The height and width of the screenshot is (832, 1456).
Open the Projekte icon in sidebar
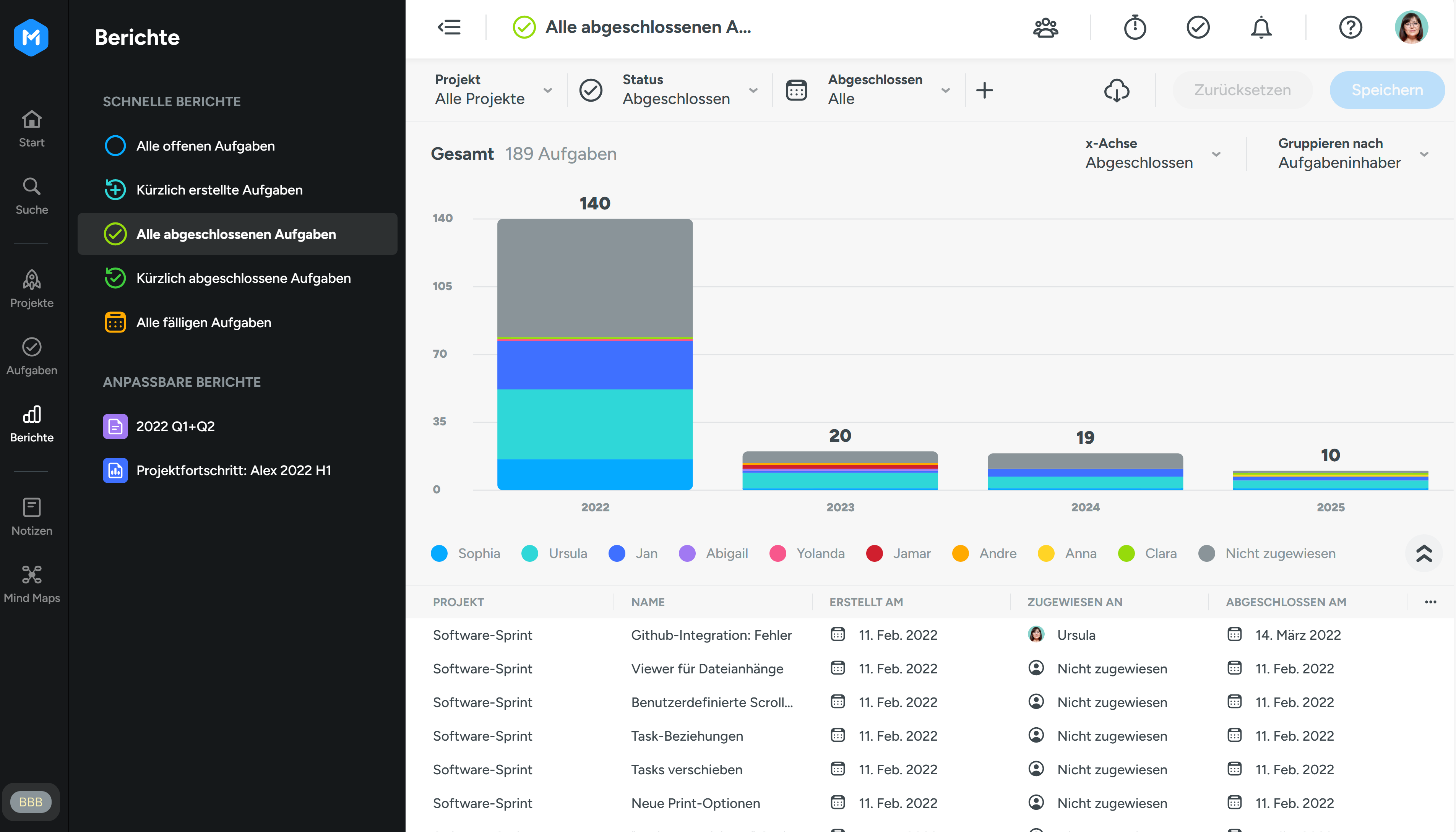tap(31, 280)
